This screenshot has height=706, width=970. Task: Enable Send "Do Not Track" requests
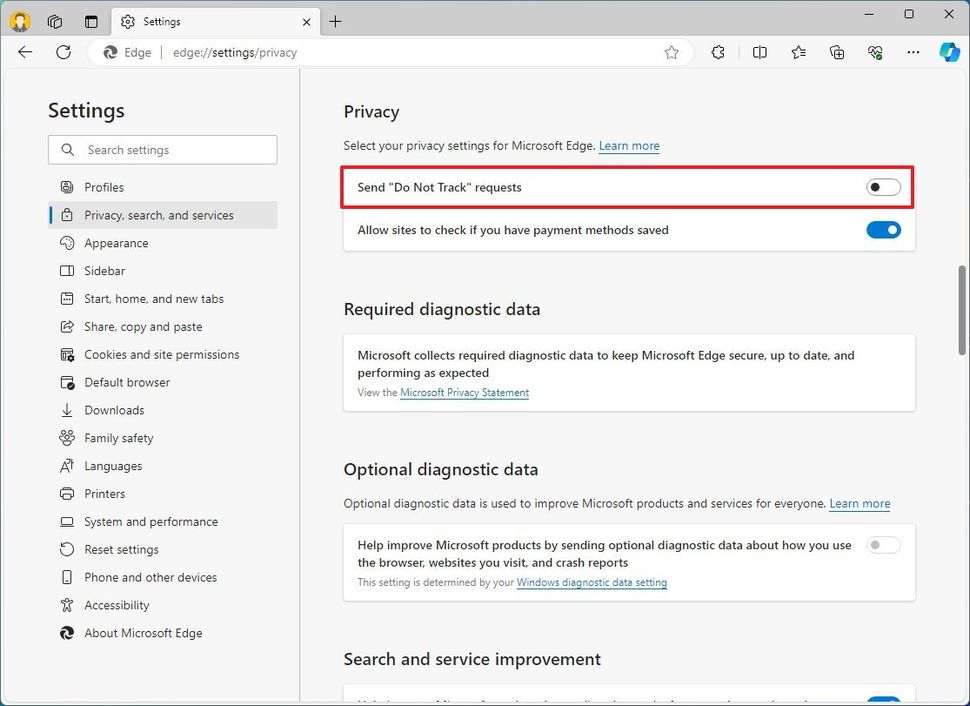(x=883, y=187)
